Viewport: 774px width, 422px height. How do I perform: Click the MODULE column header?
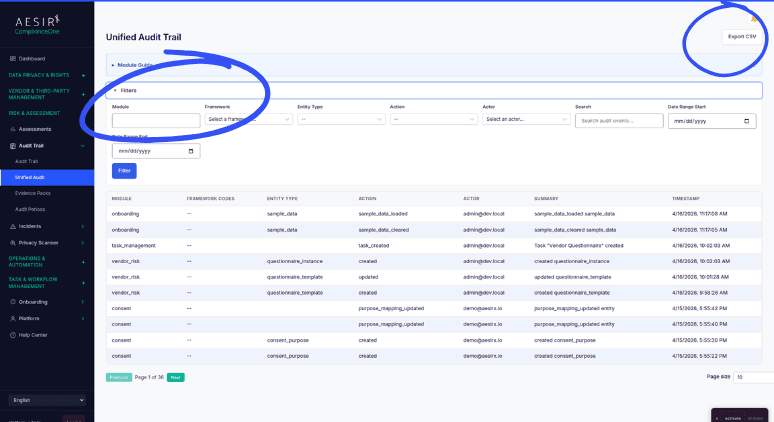121,199
